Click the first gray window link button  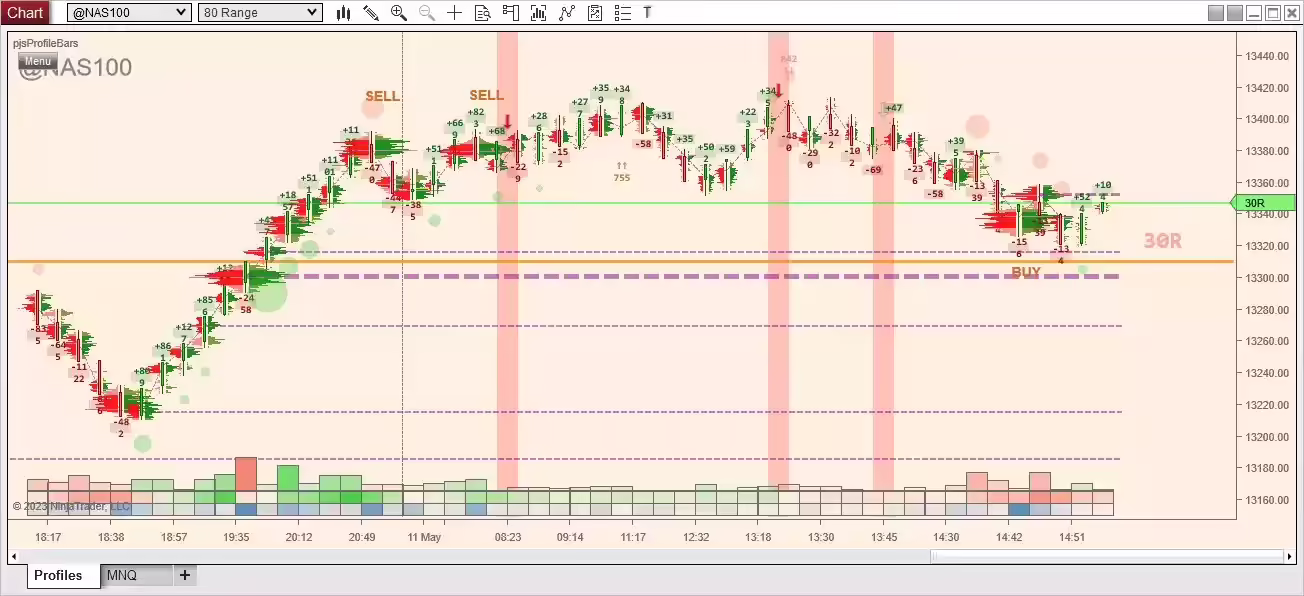point(1216,12)
